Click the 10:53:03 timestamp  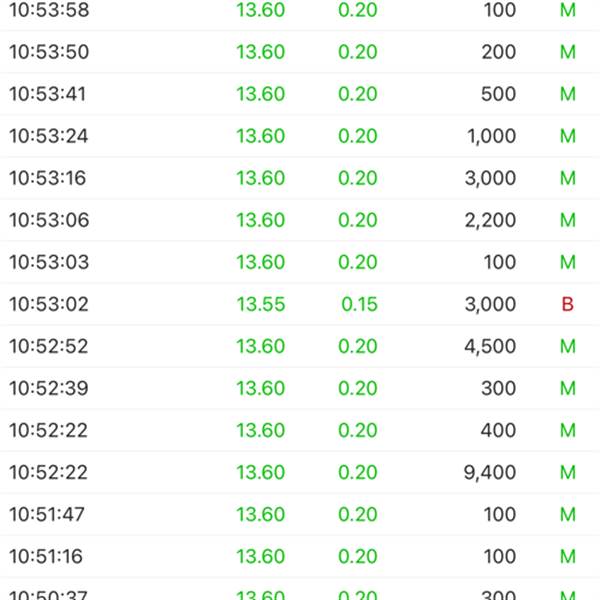pos(49,262)
